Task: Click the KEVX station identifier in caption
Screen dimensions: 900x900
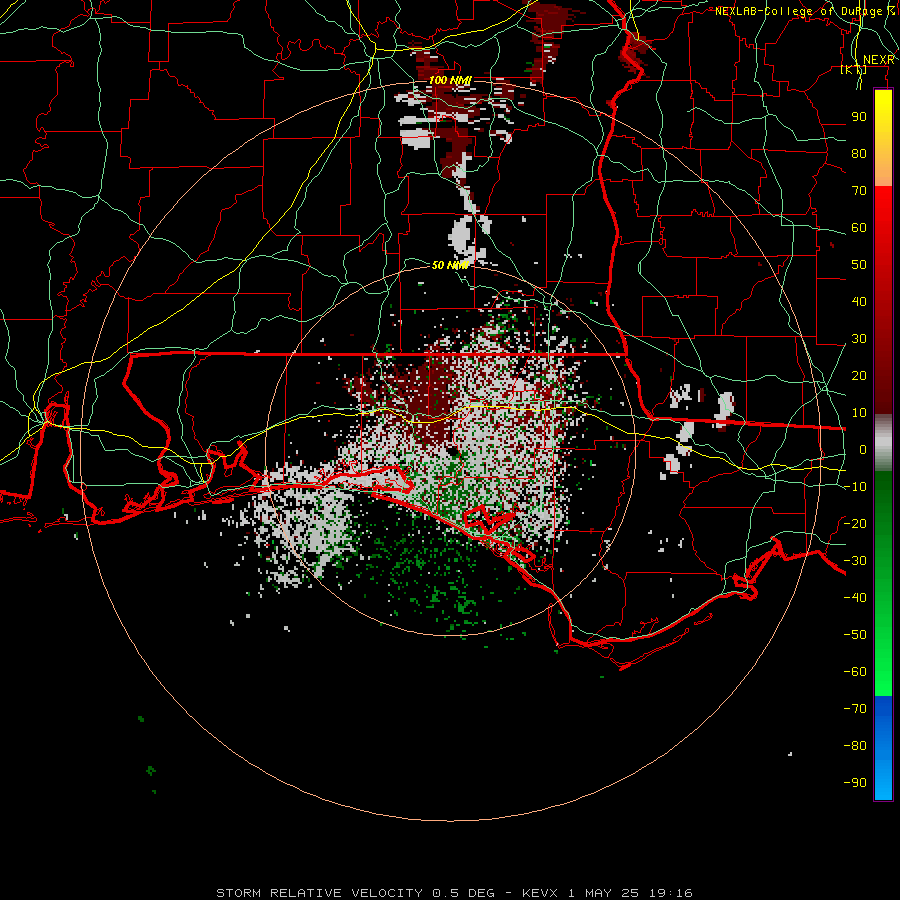Action: coord(540,893)
